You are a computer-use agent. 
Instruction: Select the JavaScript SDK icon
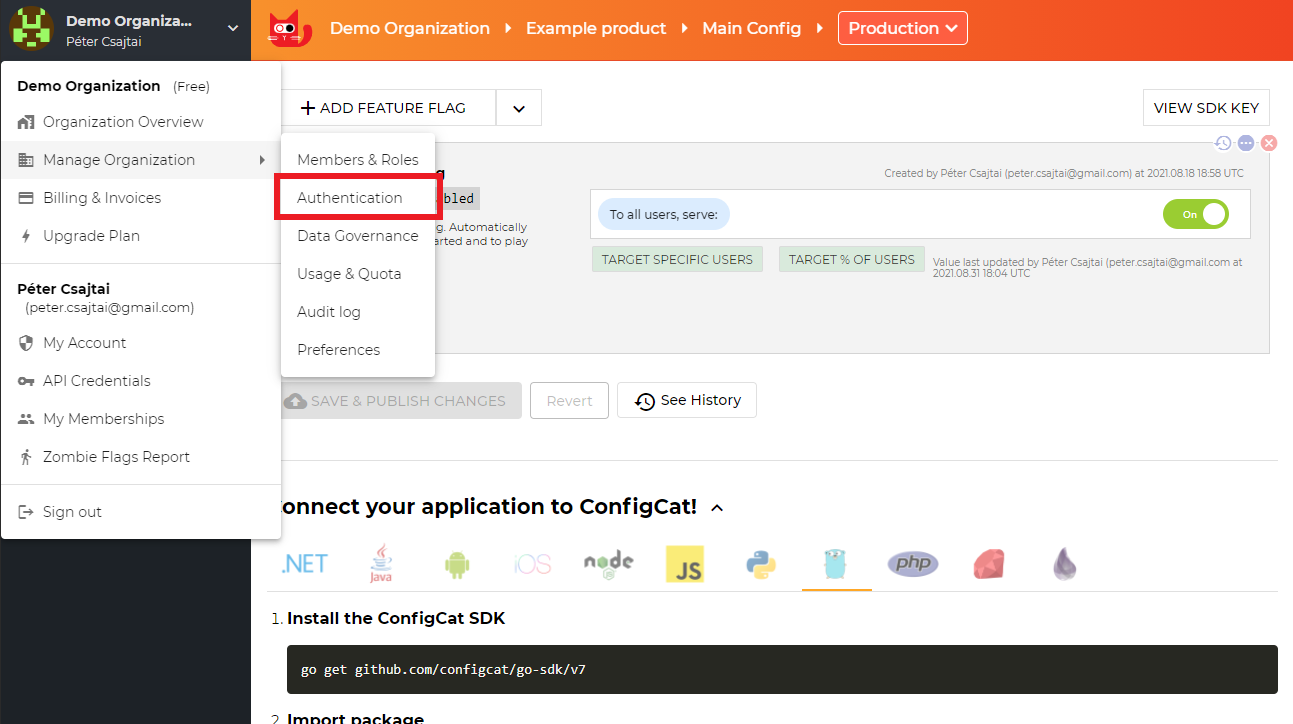[x=684, y=563]
